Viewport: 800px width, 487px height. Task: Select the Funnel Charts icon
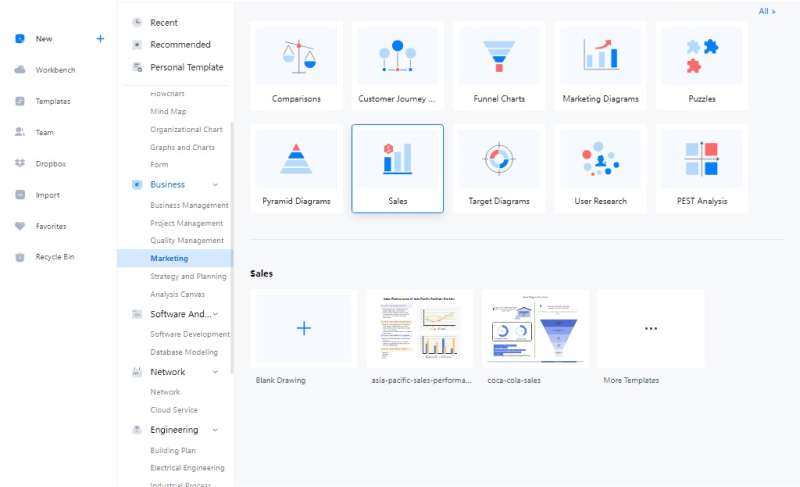tap(499, 57)
